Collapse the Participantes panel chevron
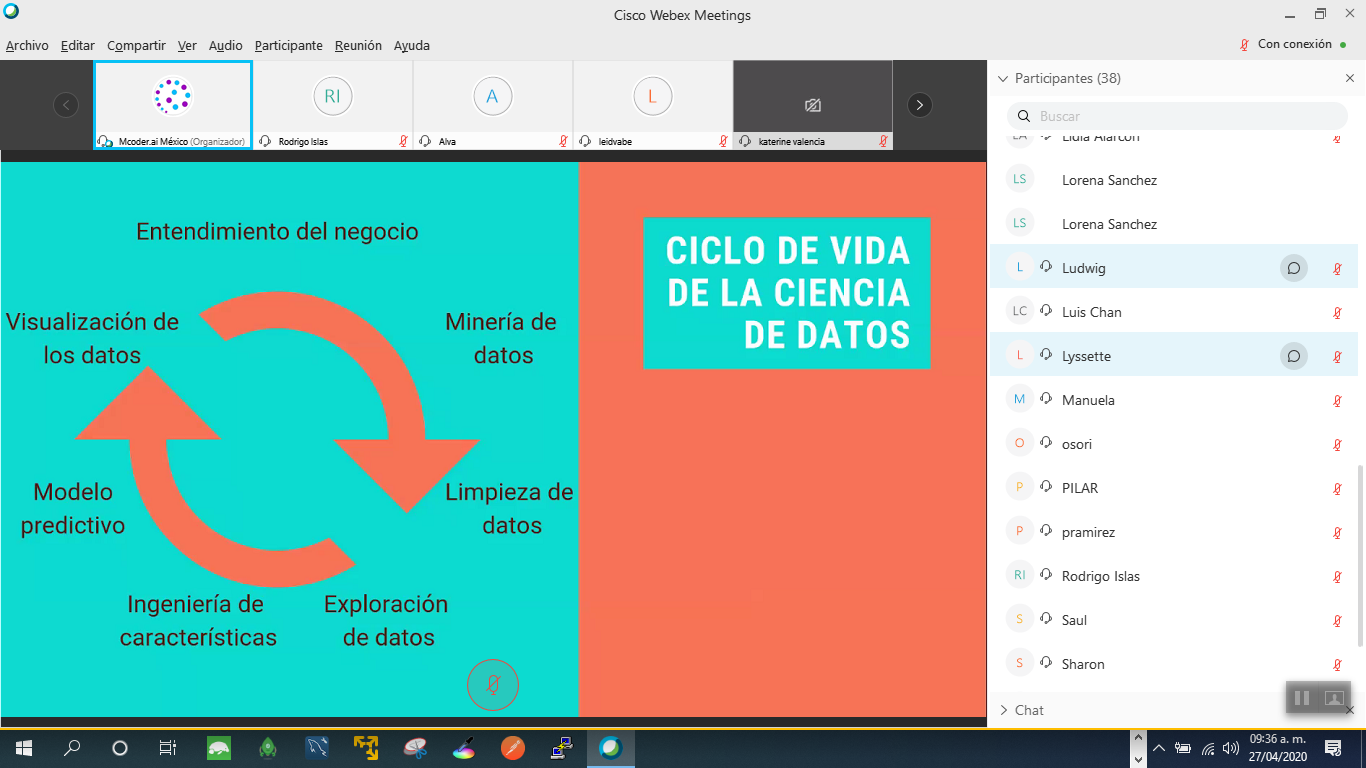 pyautogui.click(x=1003, y=78)
